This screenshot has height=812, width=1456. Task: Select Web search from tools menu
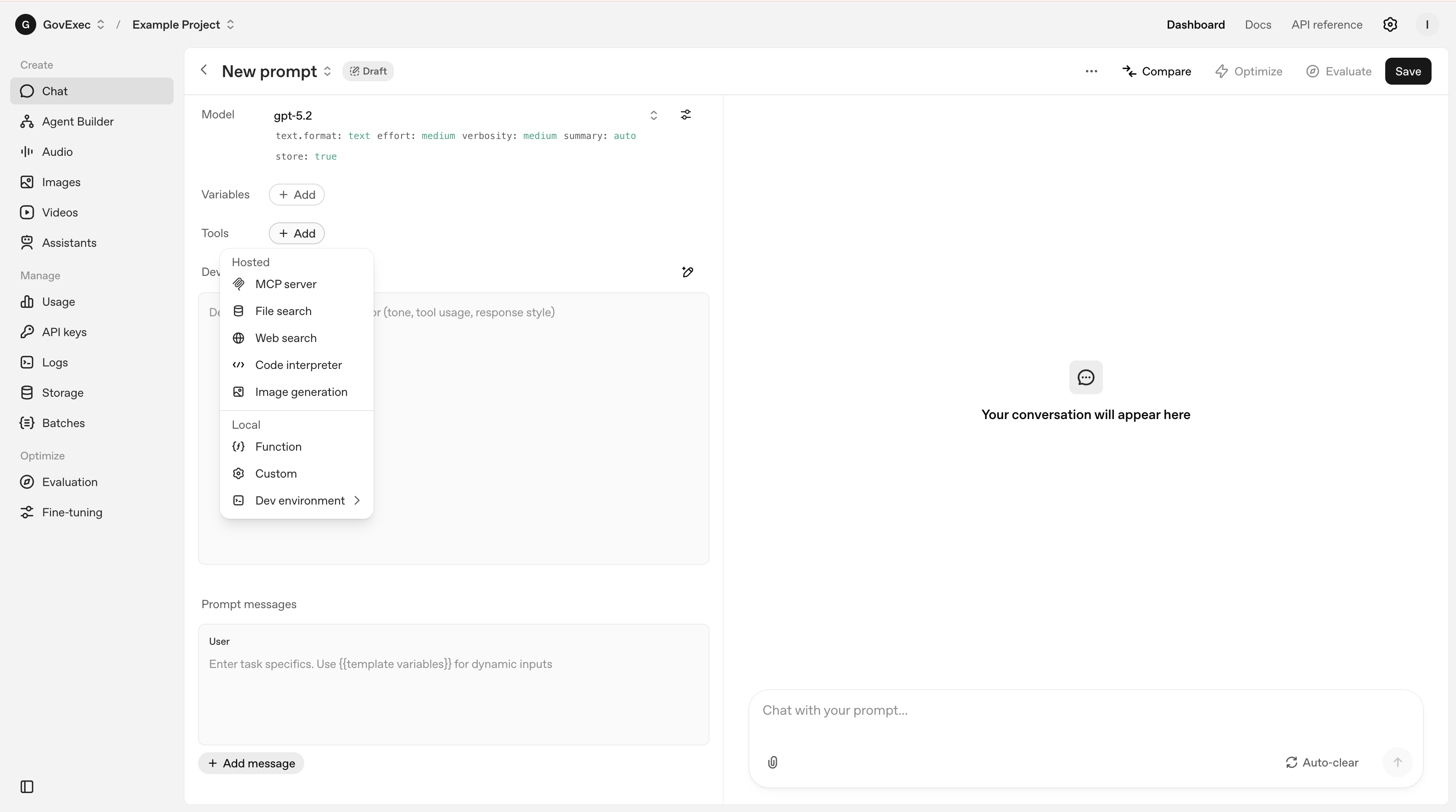click(286, 338)
